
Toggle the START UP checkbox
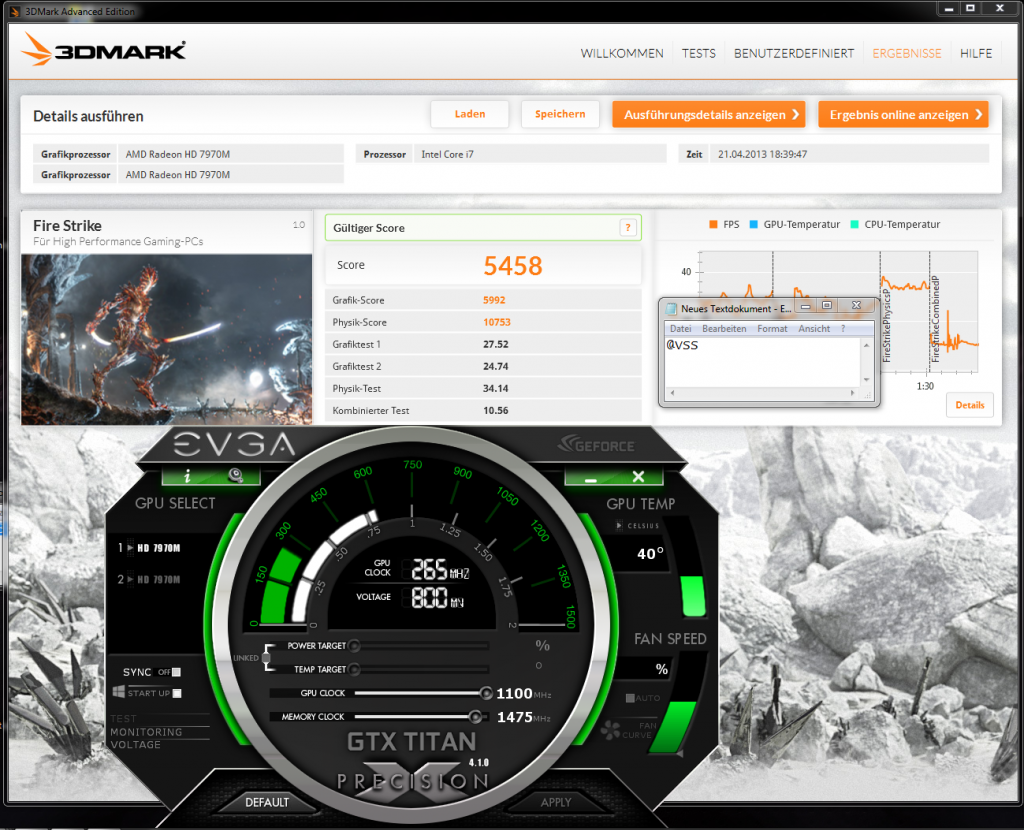pos(177,693)
